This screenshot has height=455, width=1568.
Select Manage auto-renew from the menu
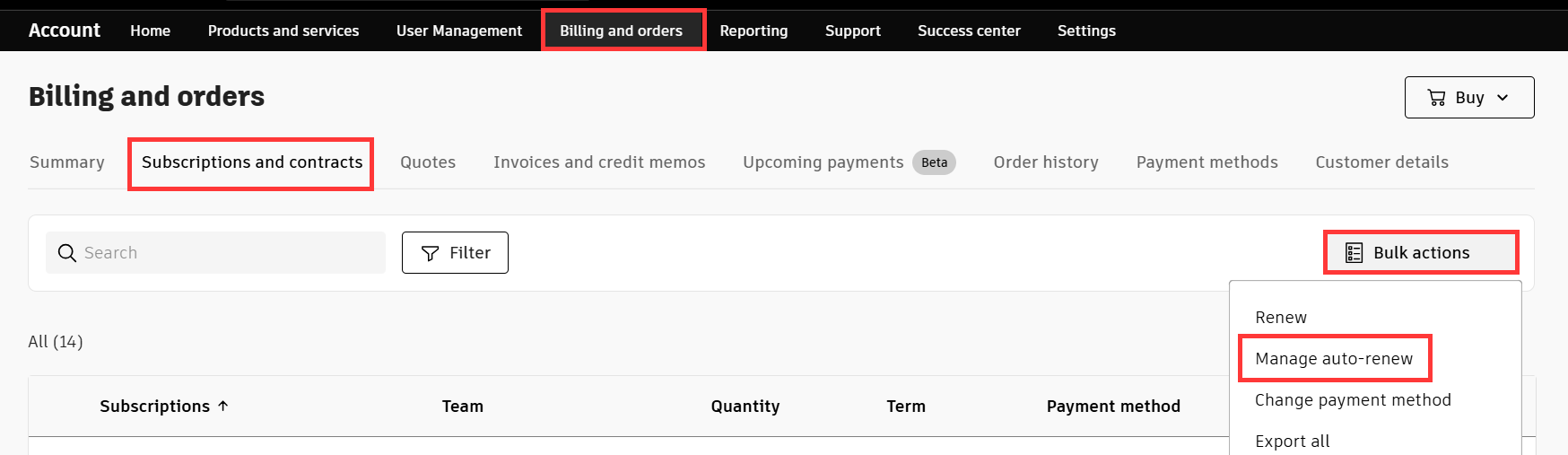coord(1333,359)
